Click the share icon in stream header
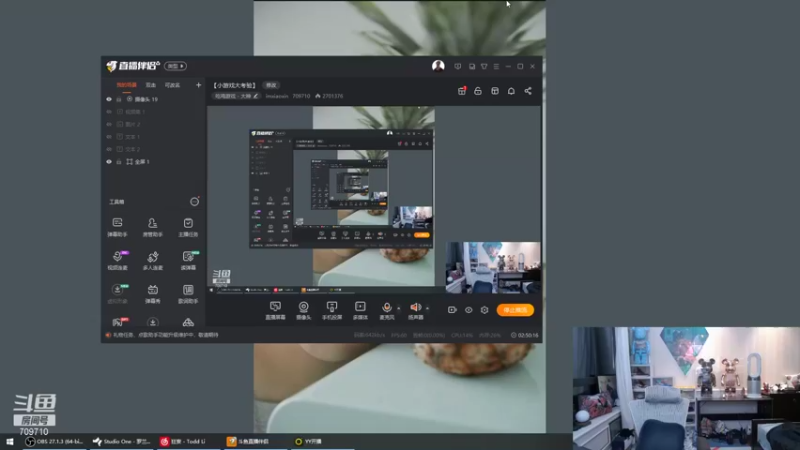The width and height of the screenshot is (800, 450). pyautogui.click(x=528, y=91)
